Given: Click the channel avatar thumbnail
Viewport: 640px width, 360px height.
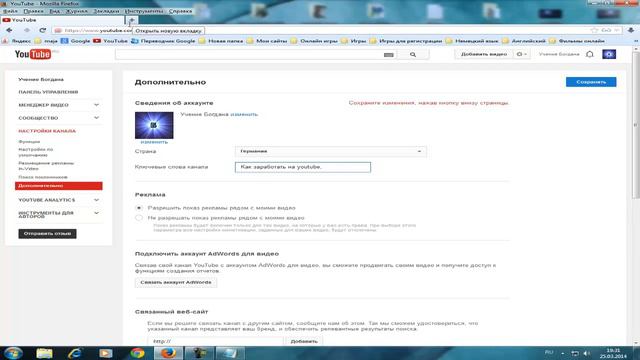Looking at the screenshot, I should tap(154, 125).
